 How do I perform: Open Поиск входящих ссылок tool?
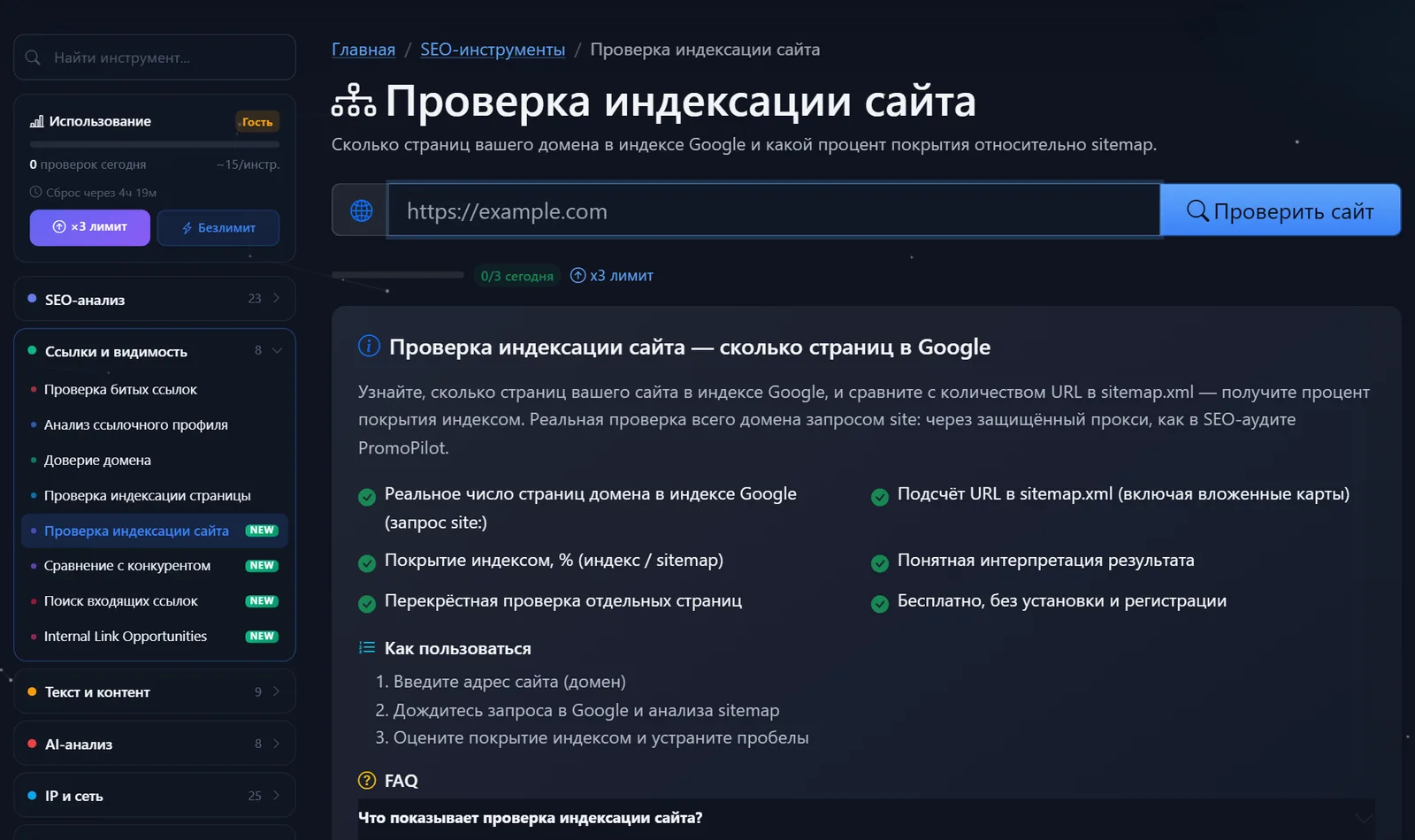coord(155,601)
